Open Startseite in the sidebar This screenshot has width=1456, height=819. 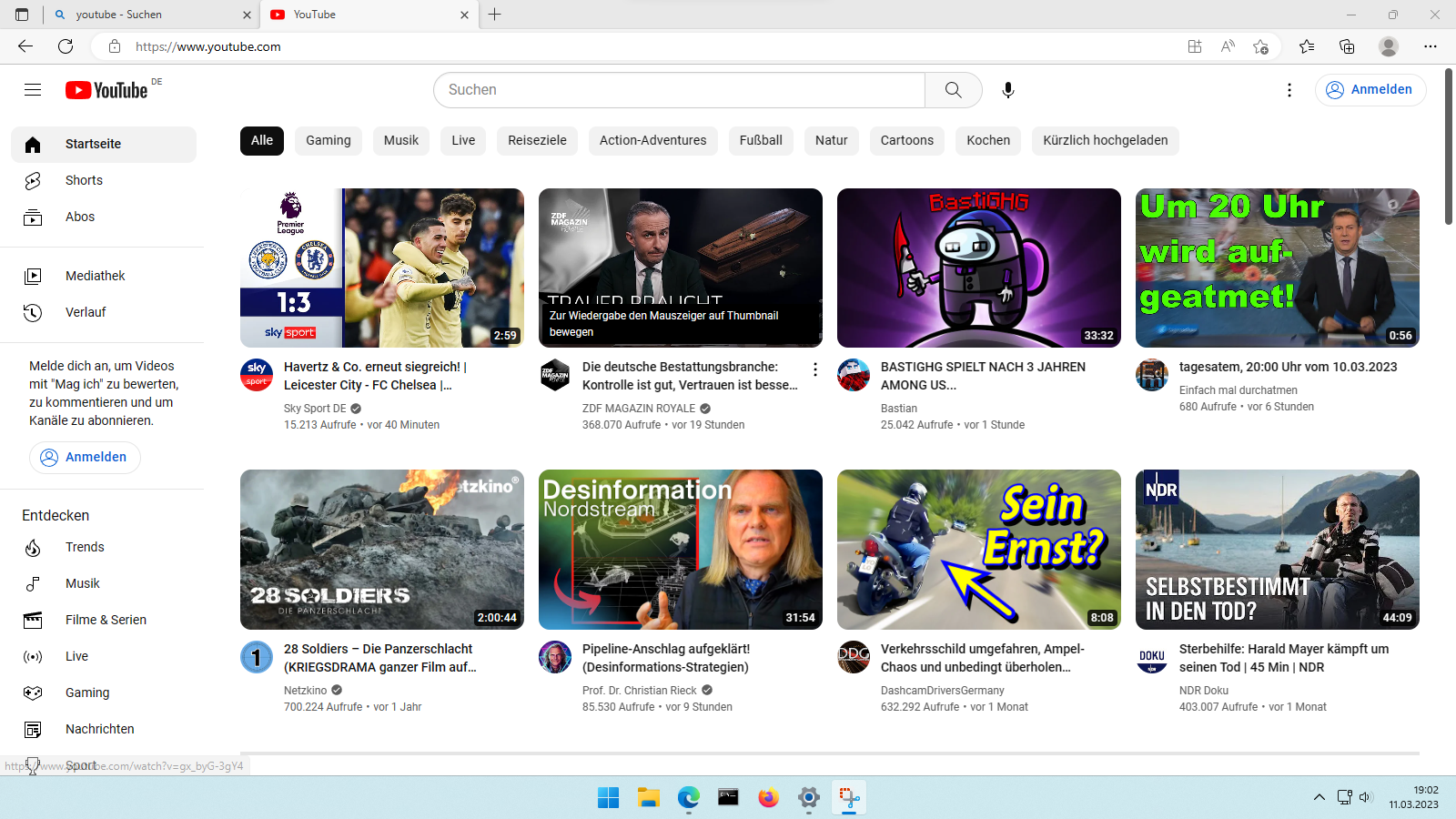click(104, 144)
